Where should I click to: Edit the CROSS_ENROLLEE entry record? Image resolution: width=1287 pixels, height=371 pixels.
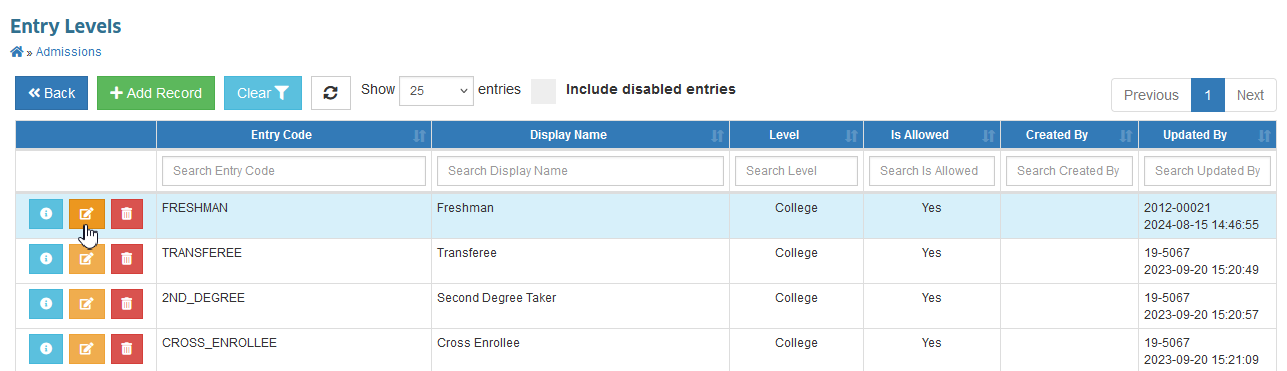[x=86, y=348]
